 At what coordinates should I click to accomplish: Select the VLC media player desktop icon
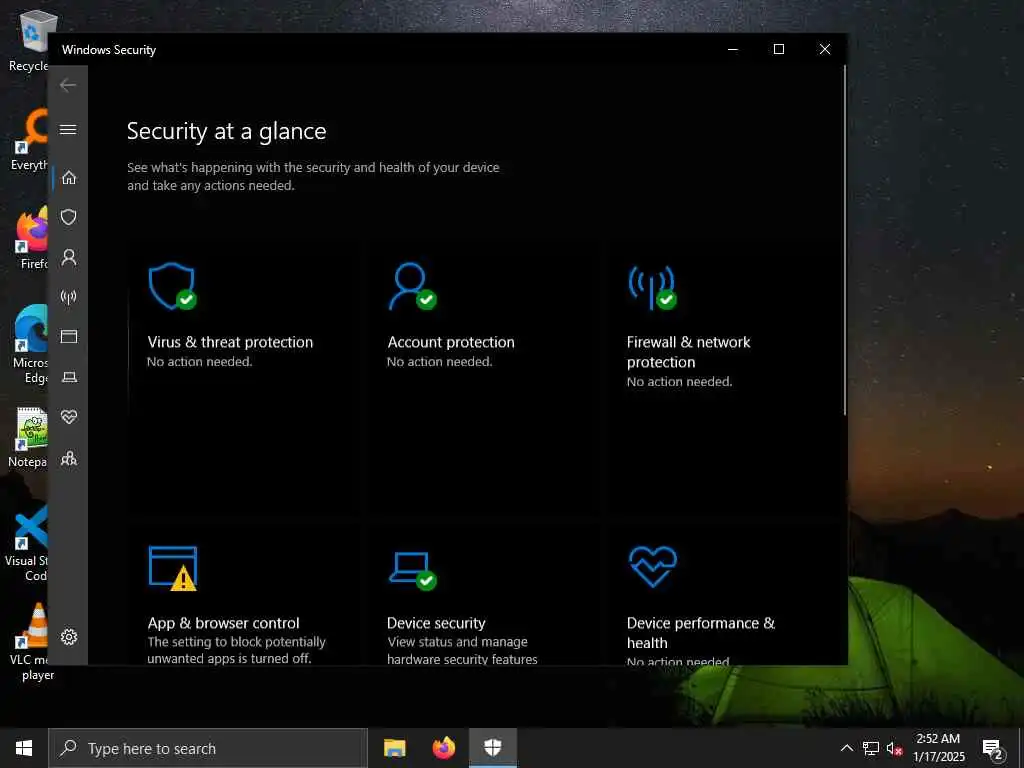click(31, 643)
